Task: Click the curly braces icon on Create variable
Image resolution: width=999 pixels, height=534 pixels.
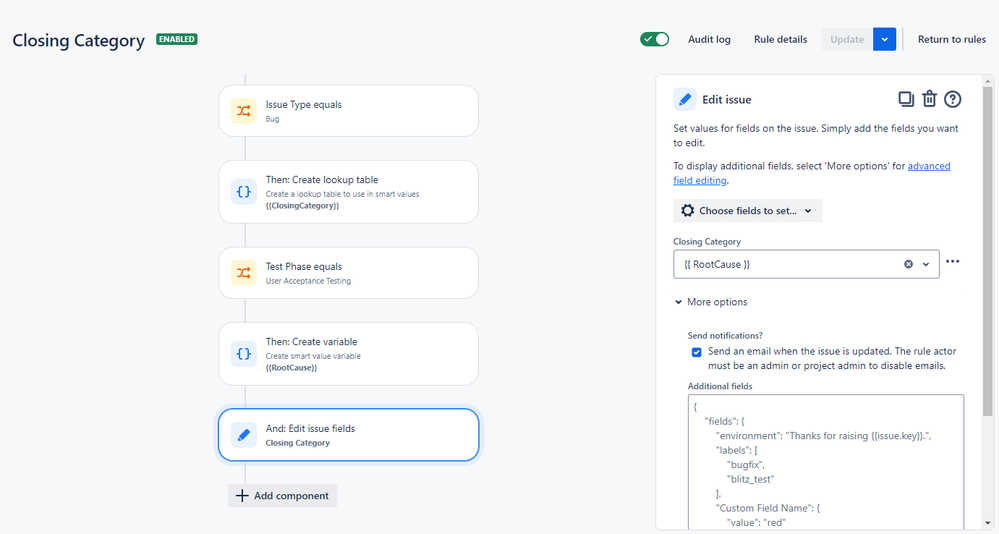Action: [x=243, y=354]
